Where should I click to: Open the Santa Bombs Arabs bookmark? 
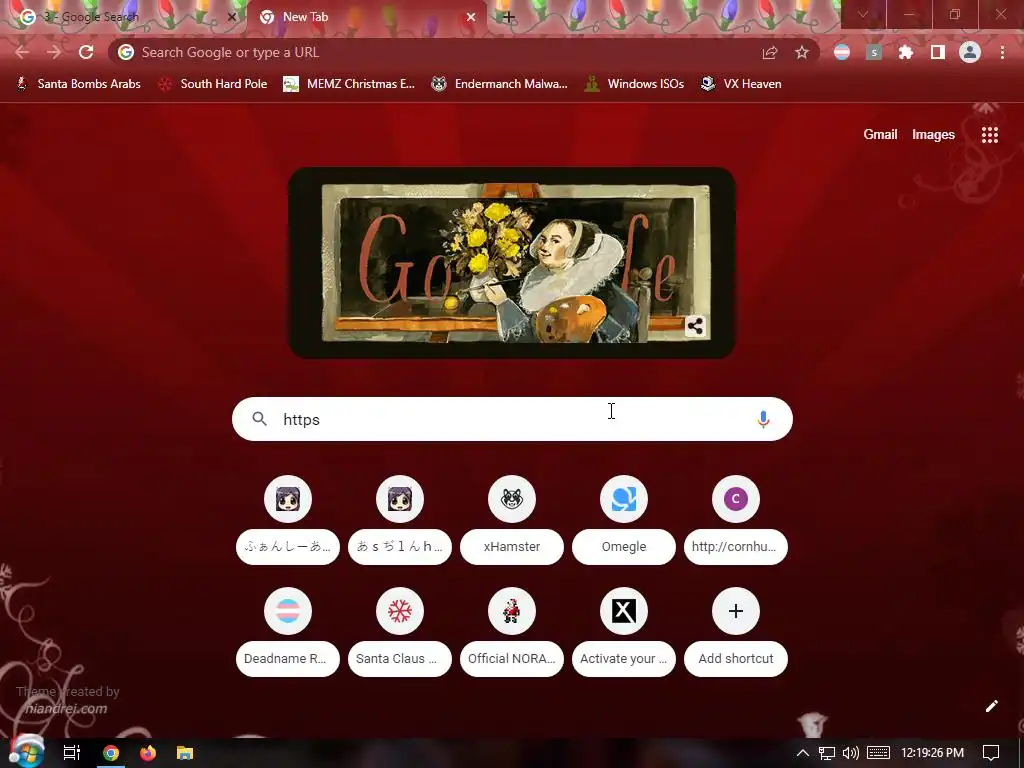78,84
